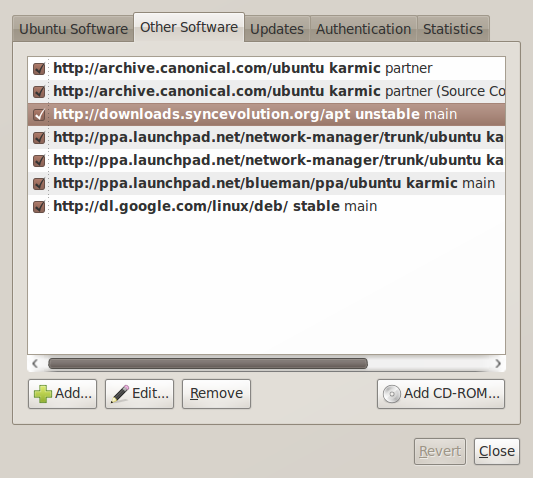The width and height of the screenshot is (533, 478).
Task: Uncheck dl.google.com stable main checkbox
Action: pos(39,206)
